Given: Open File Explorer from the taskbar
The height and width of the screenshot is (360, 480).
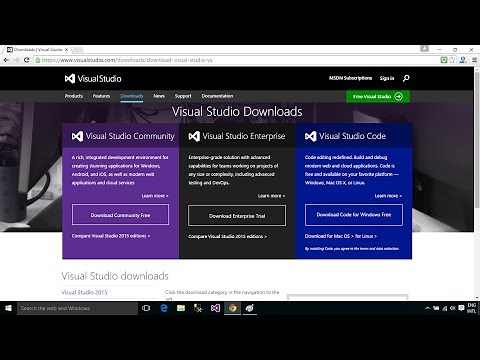Looking at the screenshot, I should click(181, 308).
